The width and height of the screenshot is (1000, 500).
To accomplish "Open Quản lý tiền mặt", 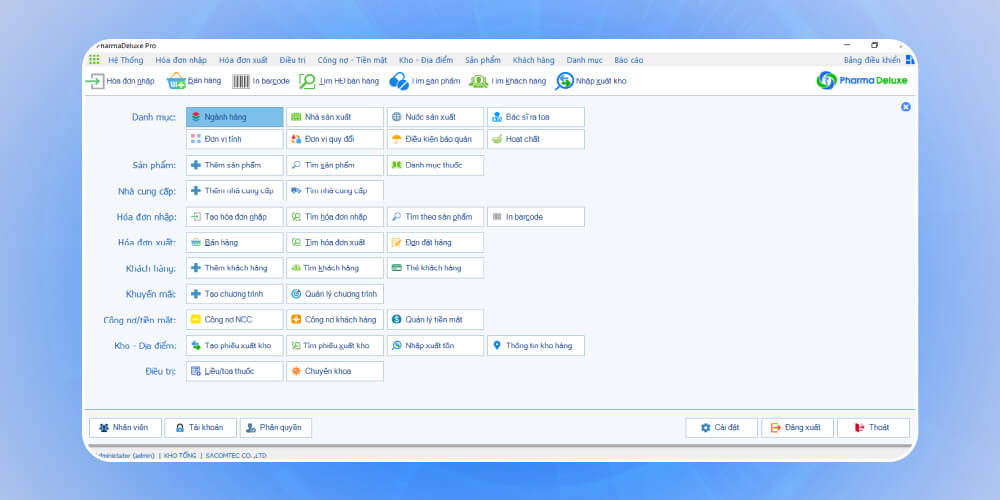I will coord(435,320).
